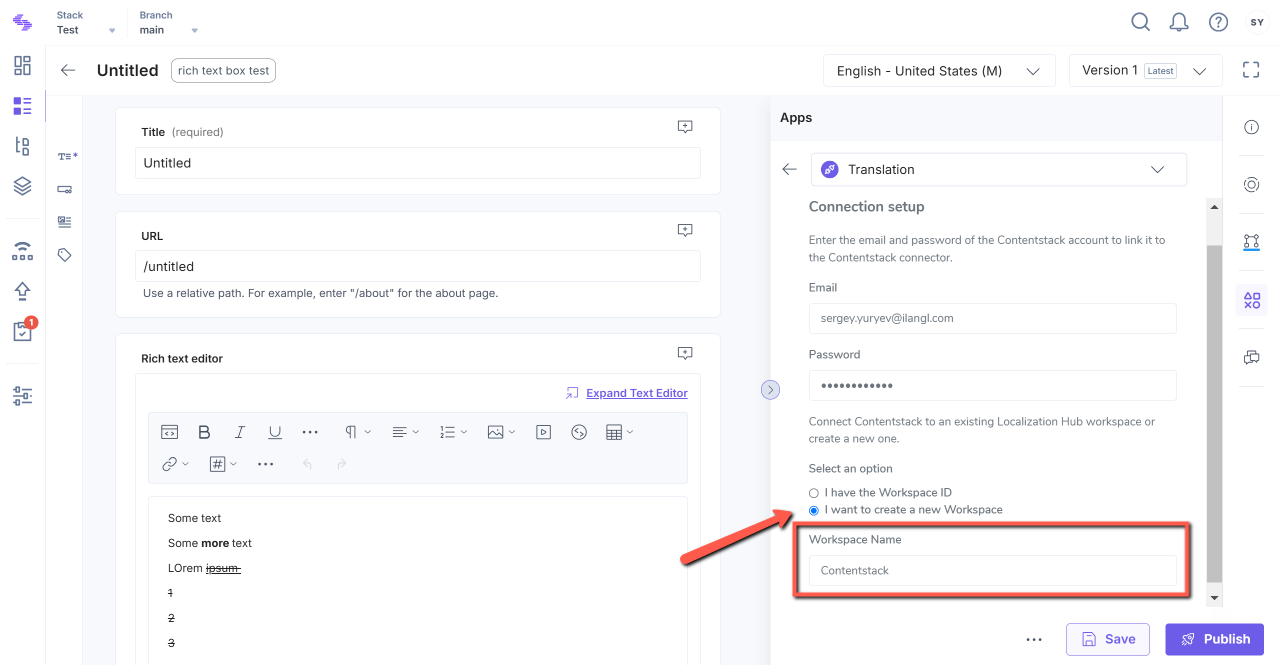
Task: Open Assets stack icon in left sidebar
Action: coord(22,186)
